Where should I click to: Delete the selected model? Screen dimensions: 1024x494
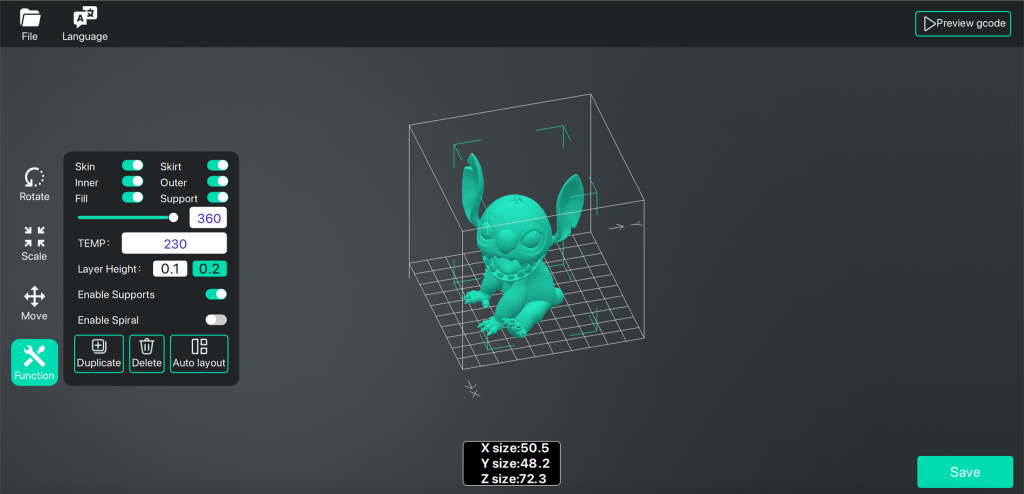pos(147,354)
